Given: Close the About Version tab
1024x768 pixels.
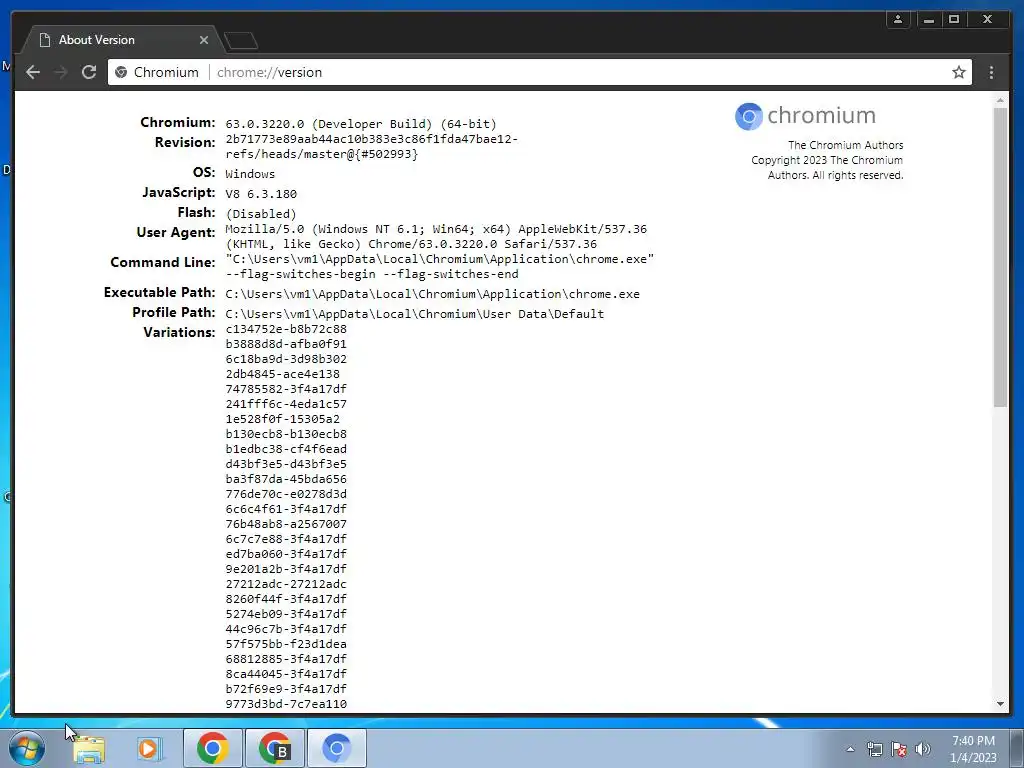Looking at the screenshot, I should pos(204,40).
